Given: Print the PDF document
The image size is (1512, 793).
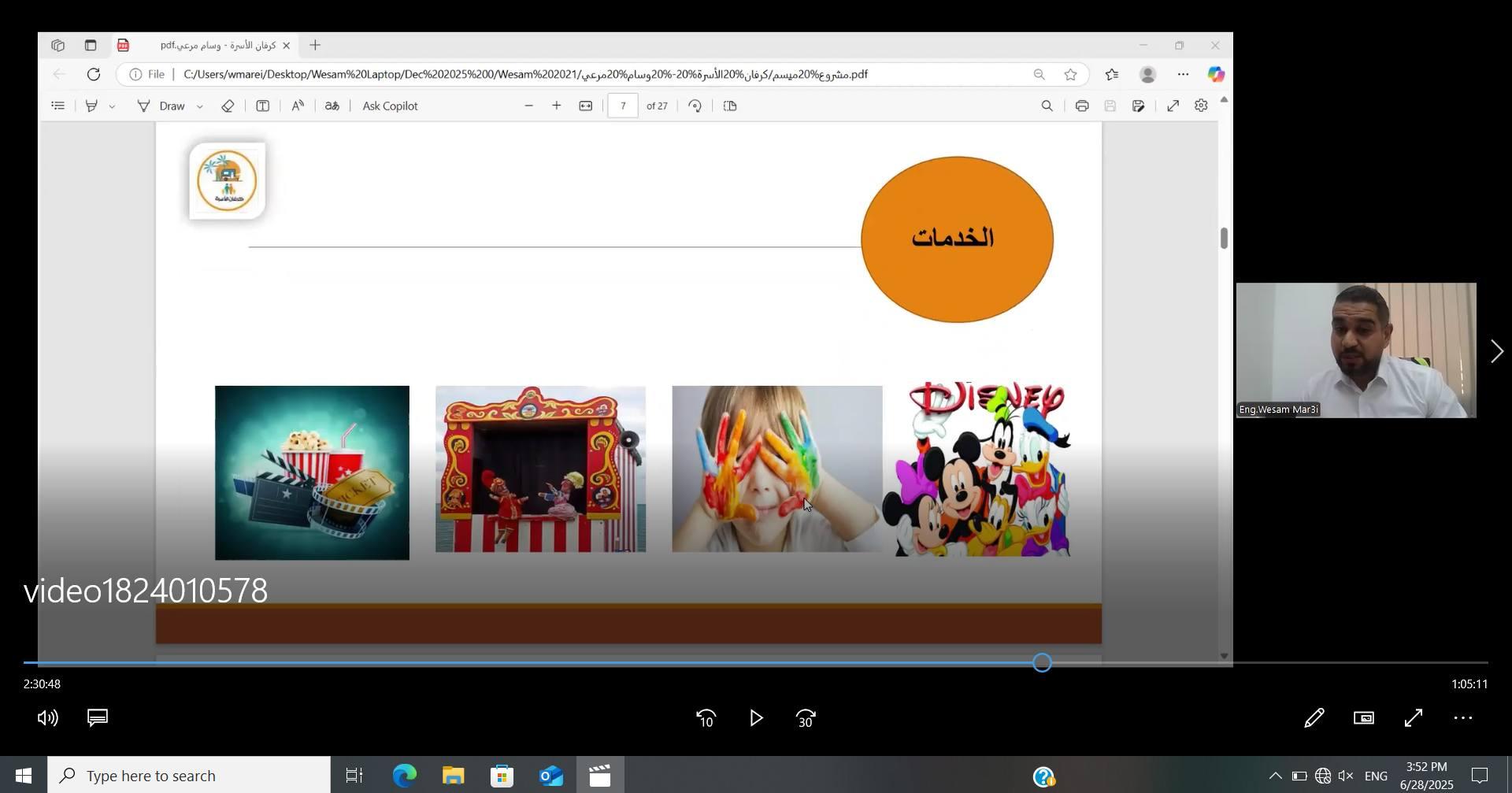Looking at the screenshot, I should (1082, 106).
